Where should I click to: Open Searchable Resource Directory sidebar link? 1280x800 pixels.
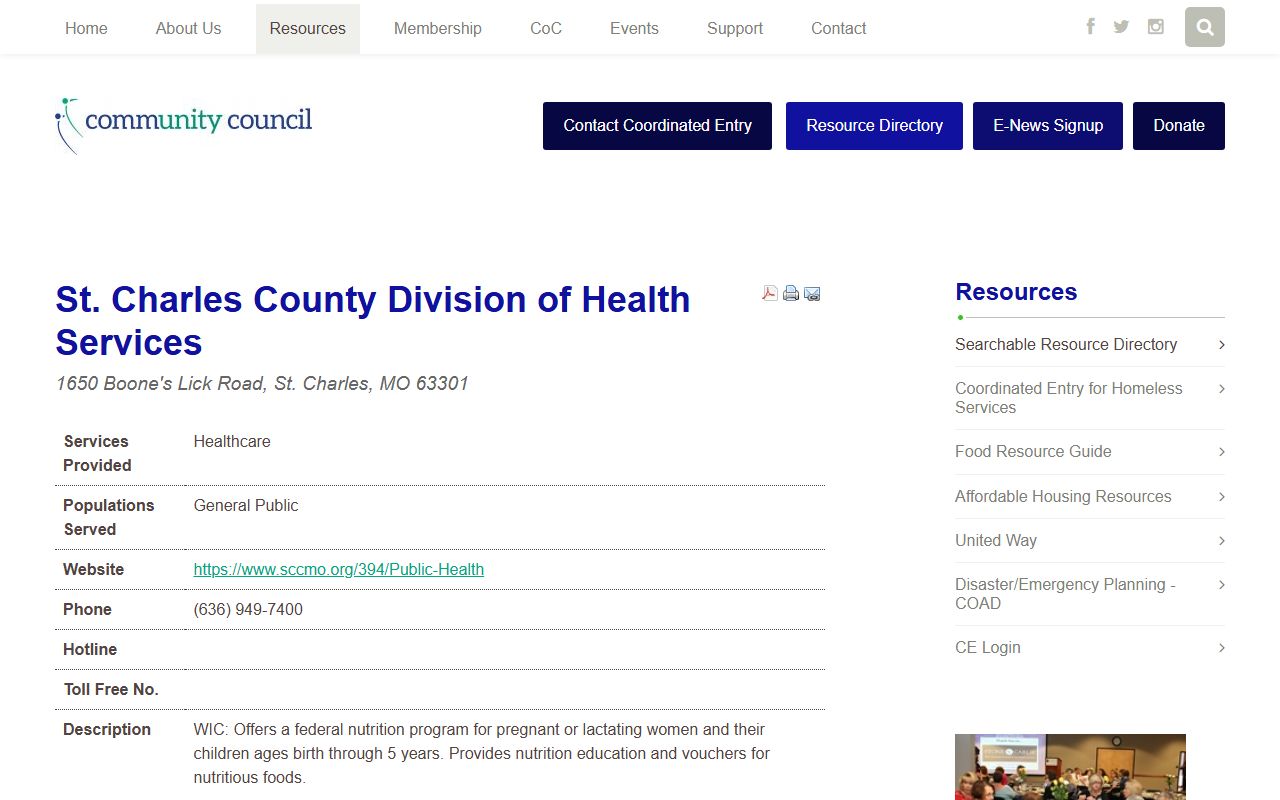point(1066,344)
